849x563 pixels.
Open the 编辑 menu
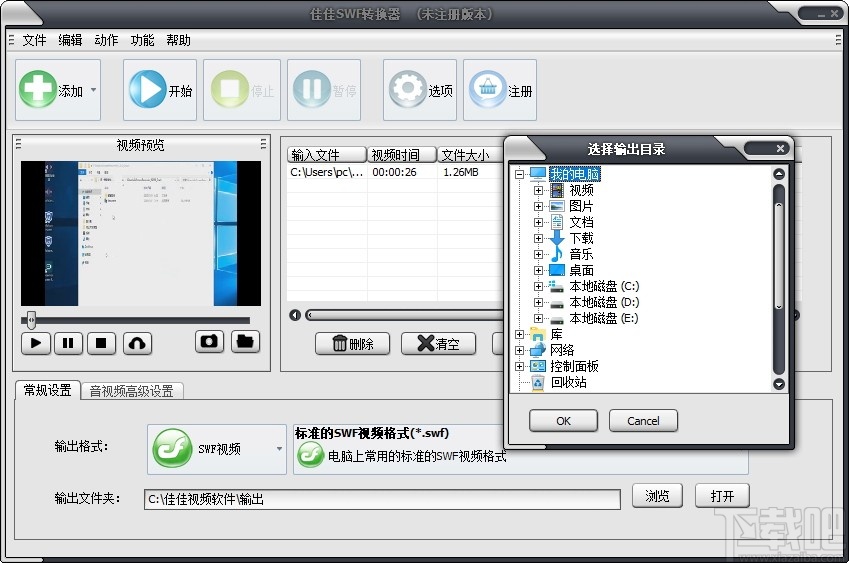point(70,40)
